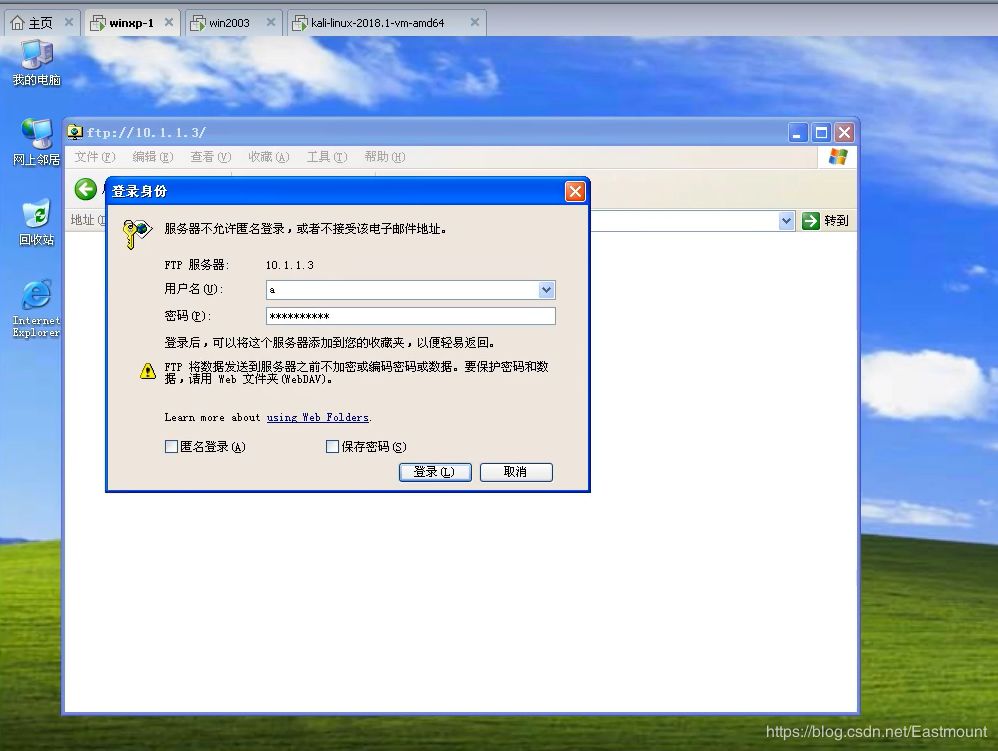Close the winxp-1 VM tab

[169, 22]
